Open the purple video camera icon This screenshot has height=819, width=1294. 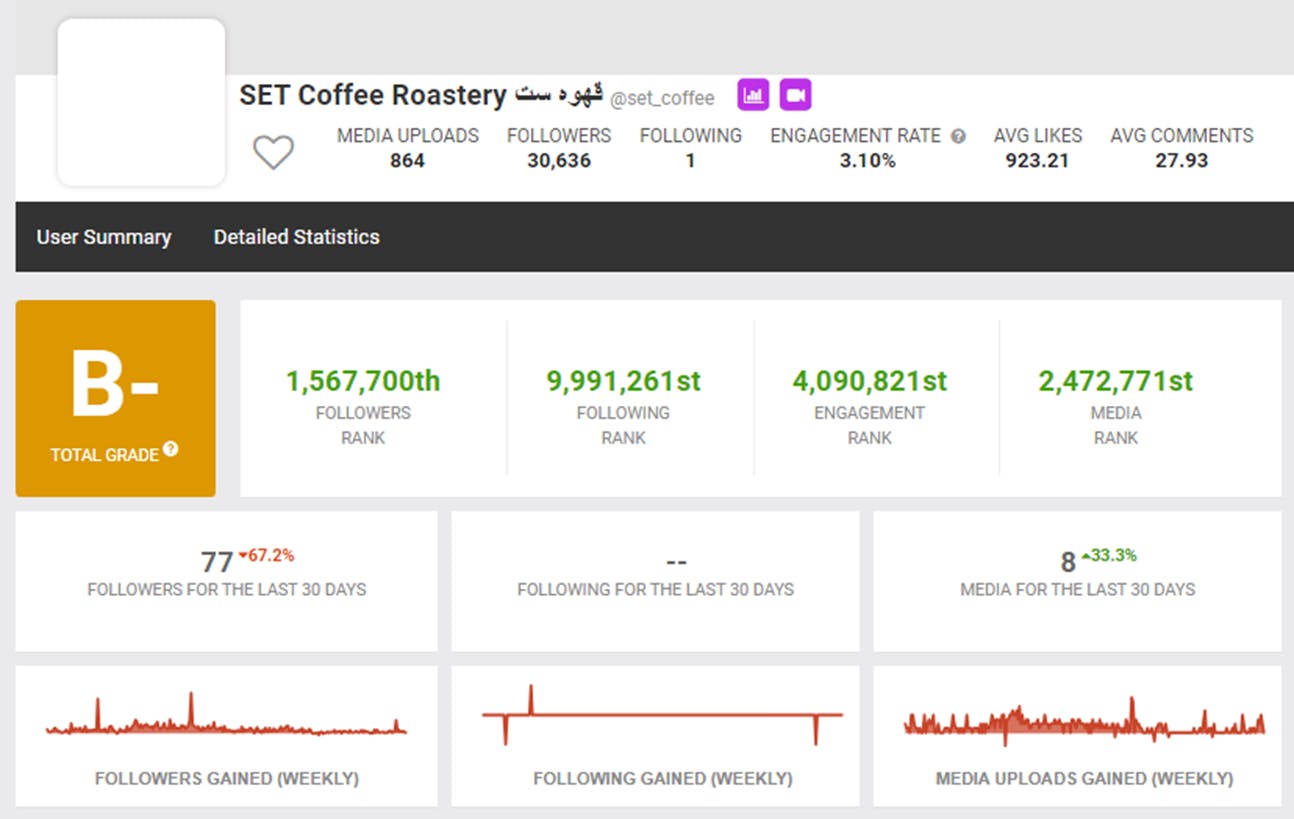click(x=795, y=95)
